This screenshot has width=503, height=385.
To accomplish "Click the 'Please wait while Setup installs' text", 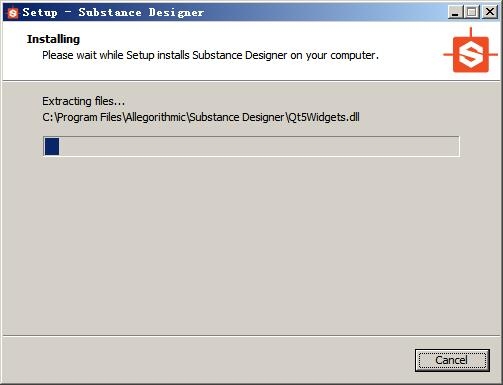I will tap(115, 55).
